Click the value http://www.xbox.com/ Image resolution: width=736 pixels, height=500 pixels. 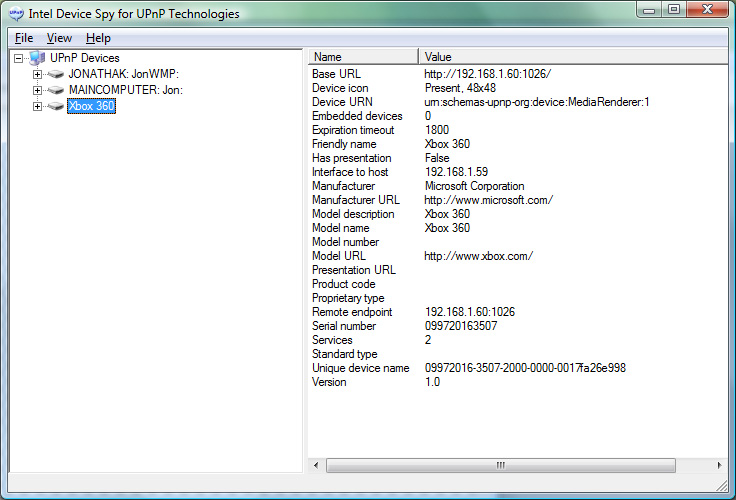click(x=478, y=256)
